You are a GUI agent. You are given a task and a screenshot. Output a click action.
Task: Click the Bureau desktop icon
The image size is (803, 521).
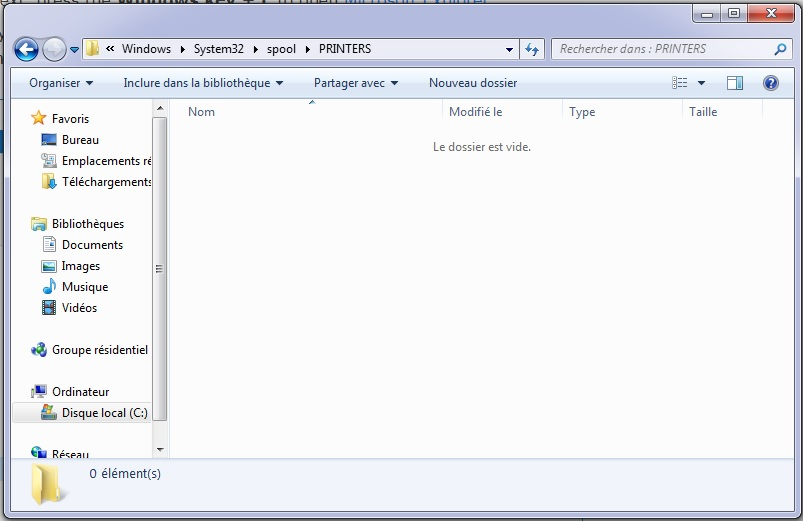click(x=49, y=139)
